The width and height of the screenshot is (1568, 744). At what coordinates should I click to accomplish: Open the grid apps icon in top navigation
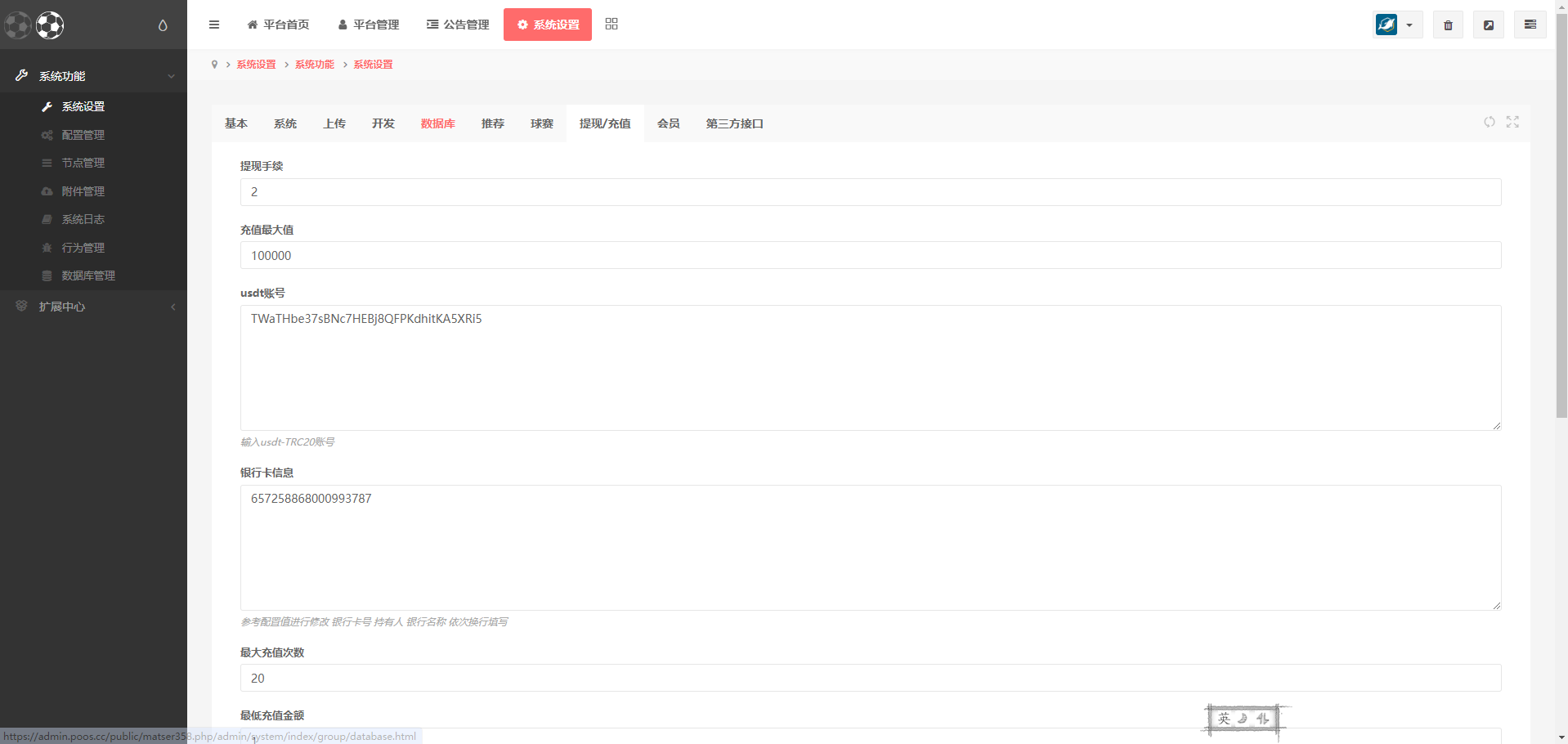coord(612,25)
